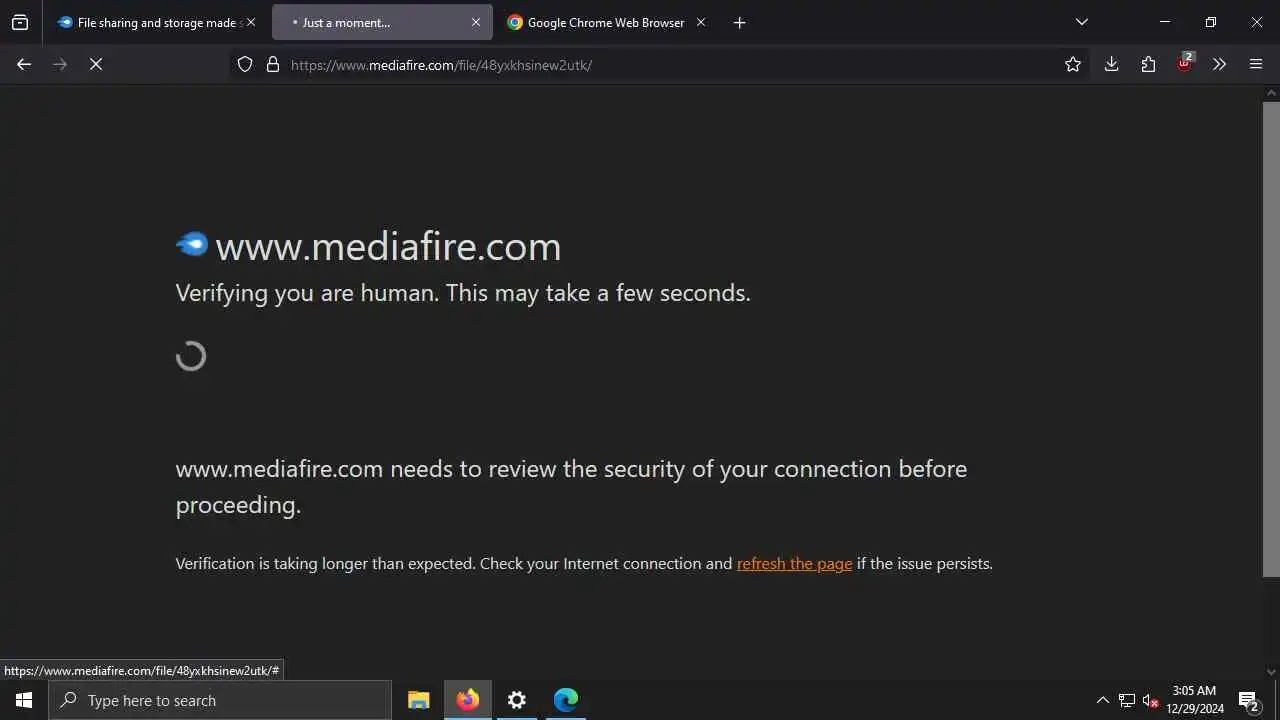
Task: Go back to the previous page
Action: [x=24, y=64]
